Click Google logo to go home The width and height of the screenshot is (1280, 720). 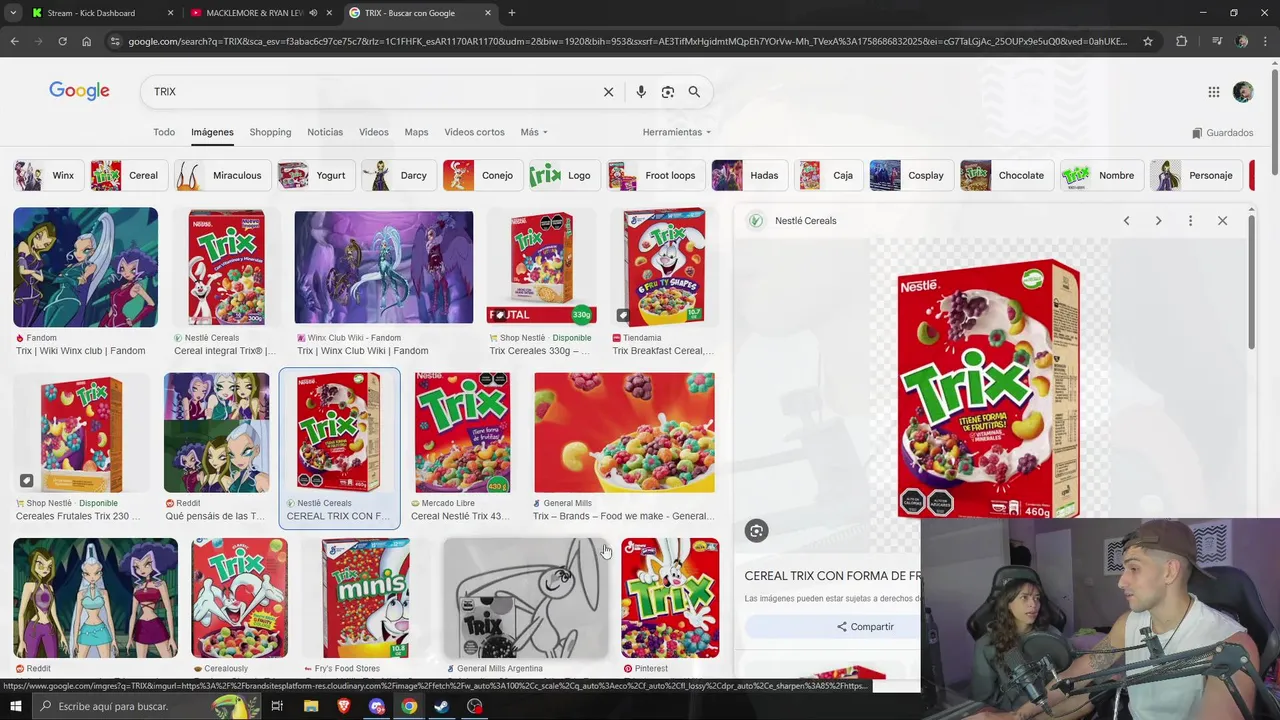(79, 91)
